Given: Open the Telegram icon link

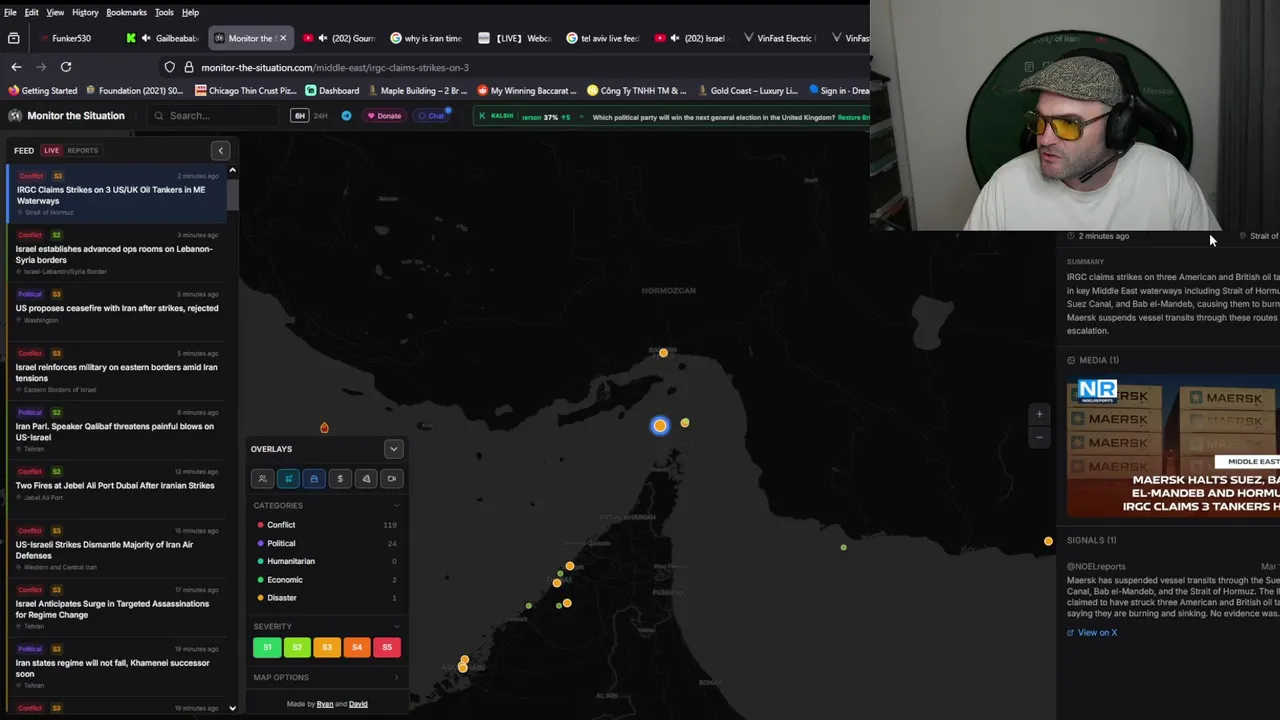Looking at the screenshot, I should [x=346, y=116].
